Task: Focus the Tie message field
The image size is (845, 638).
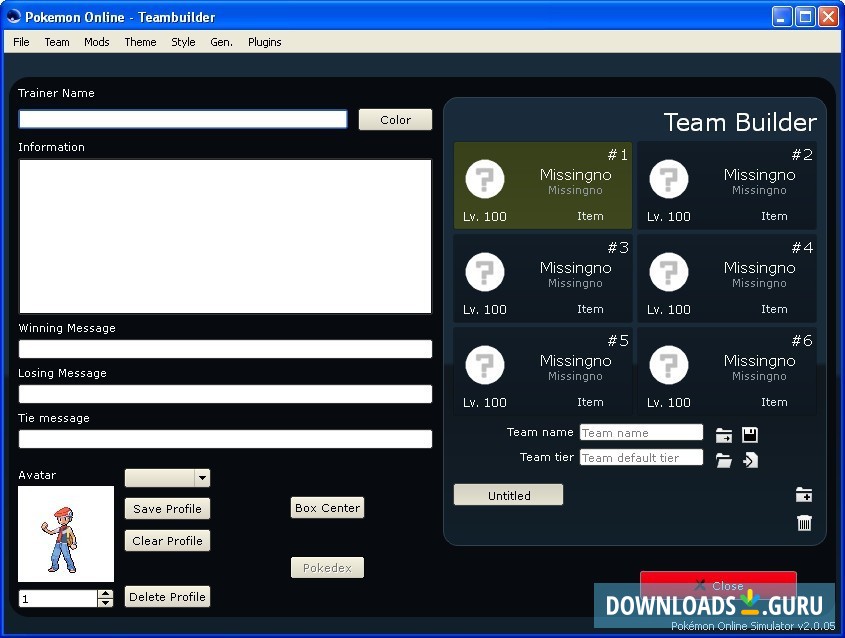Action: (225, 439)
